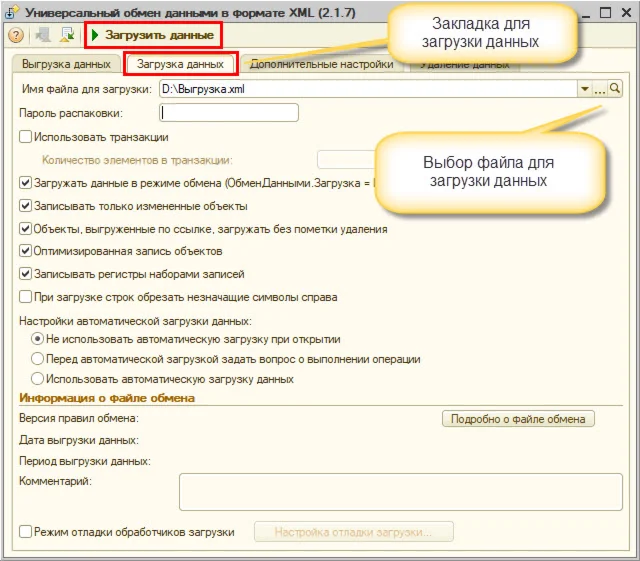Click the Дата выгрузки данных label
This screenshot has height=561, width=640.
click(79, 440)
